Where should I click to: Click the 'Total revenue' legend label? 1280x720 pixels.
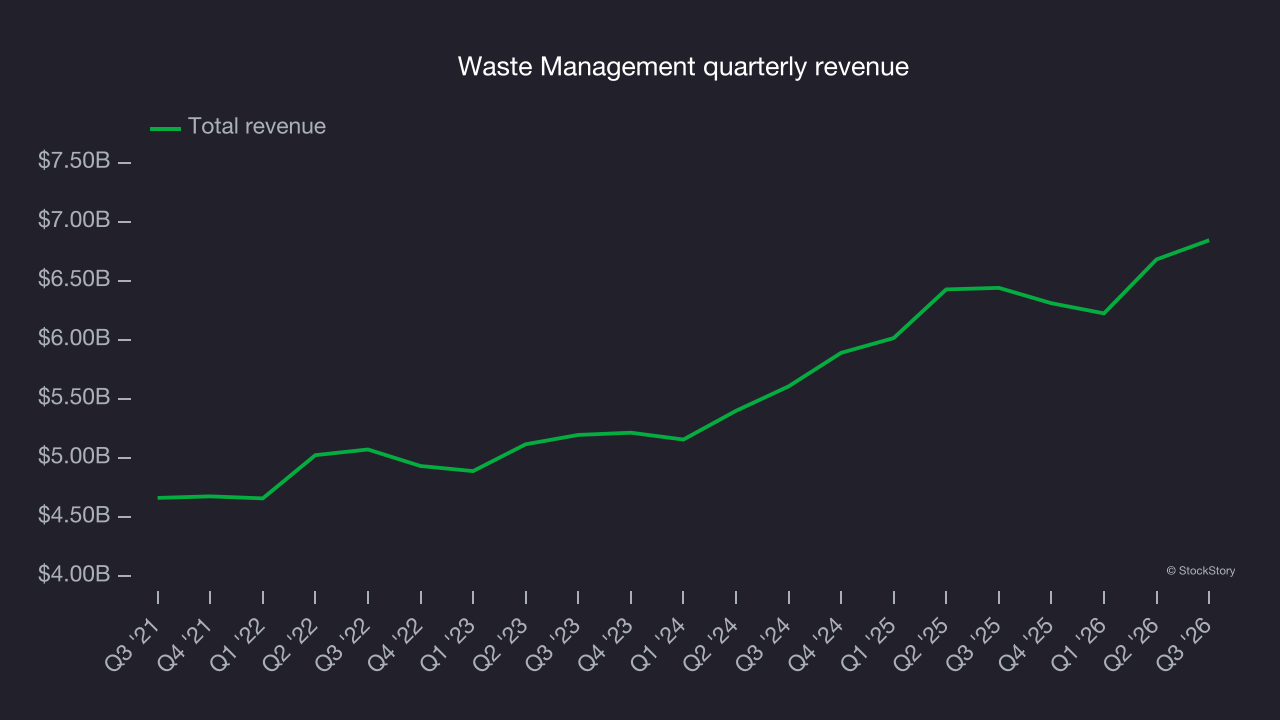pyautogui.click(x=257, y=127)
